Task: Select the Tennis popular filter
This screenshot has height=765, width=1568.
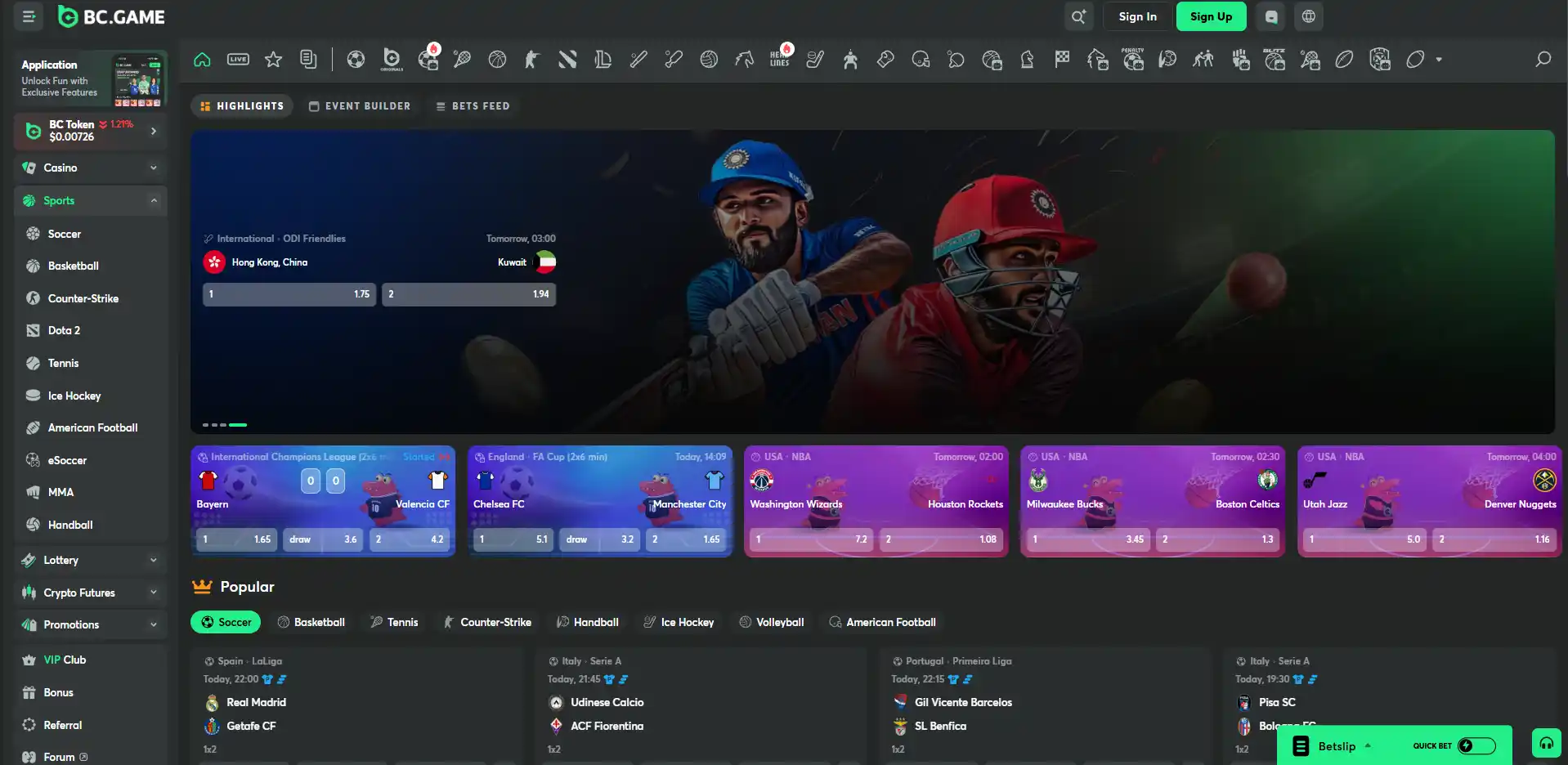Action: [x=394, y=622]
